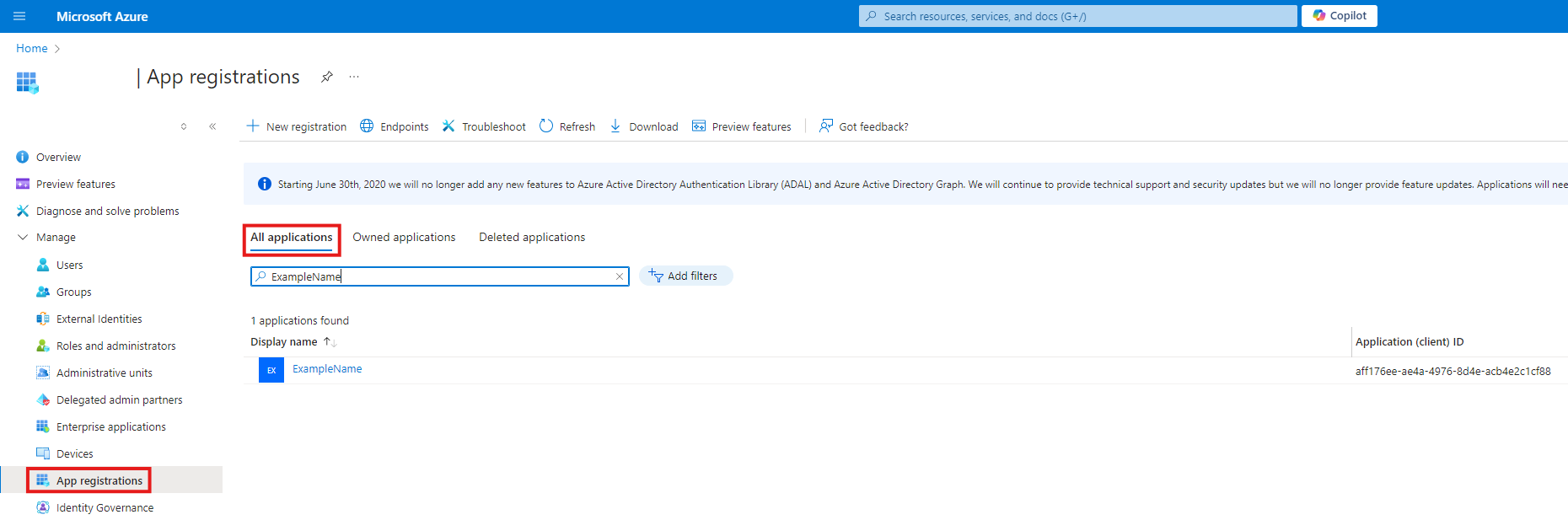Click Add filters button

685,276
